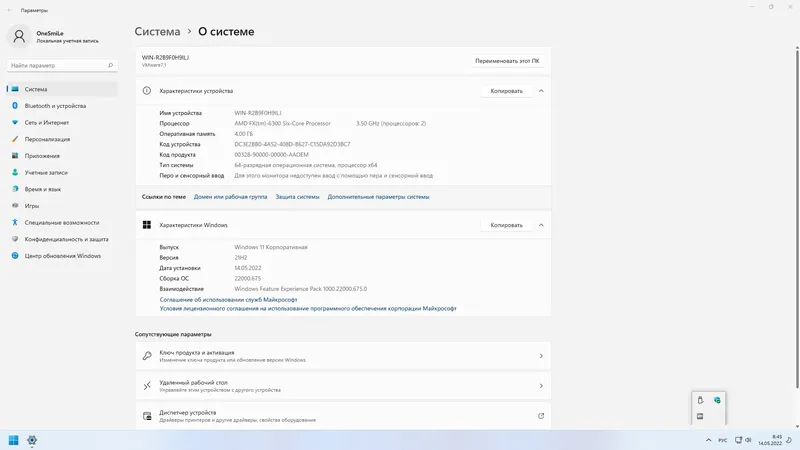Open Ключ продукта и активация chevron
The width and height of the screenshot is (800, 450).
pyautogui.click(x=541, y=356)
